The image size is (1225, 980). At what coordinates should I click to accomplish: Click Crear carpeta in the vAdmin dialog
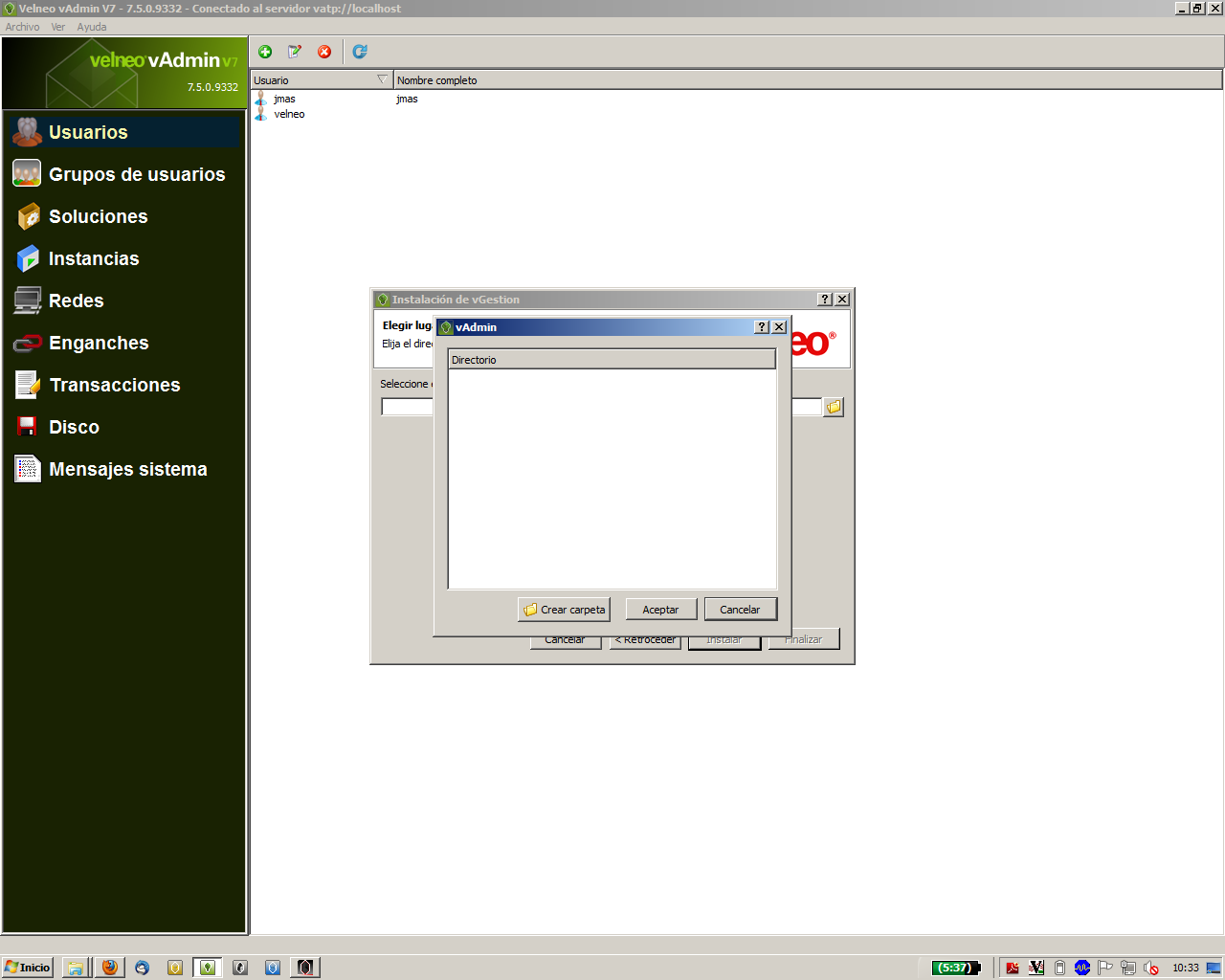(565, 610)
